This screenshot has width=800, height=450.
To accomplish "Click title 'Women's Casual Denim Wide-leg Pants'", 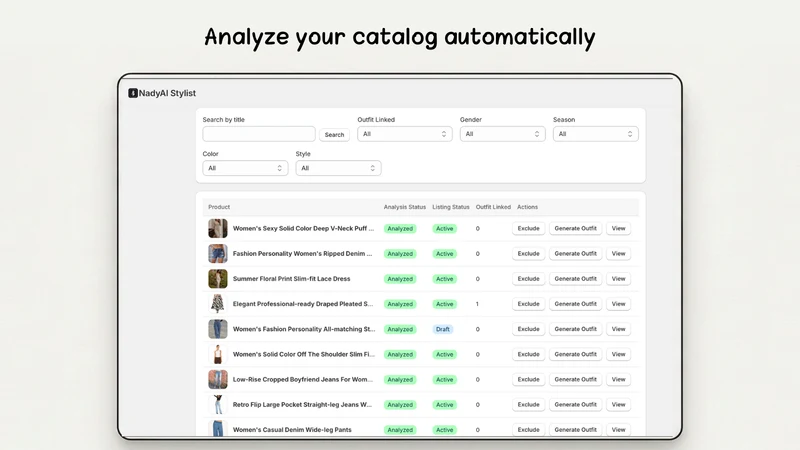I will pos(292,430).
